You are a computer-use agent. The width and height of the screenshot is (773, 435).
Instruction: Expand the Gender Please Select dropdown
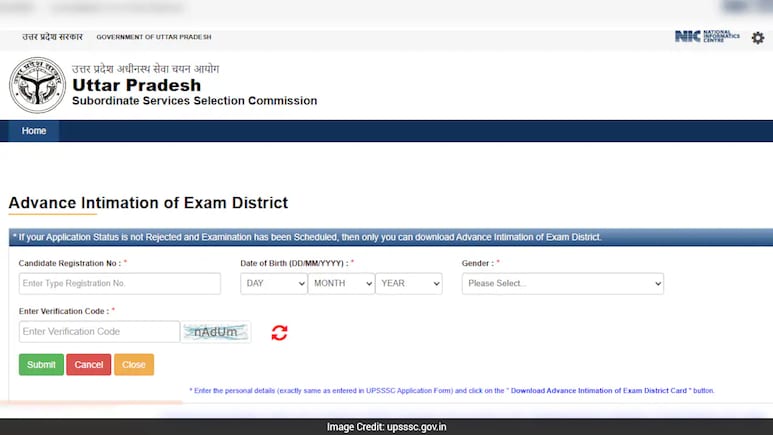pos(562,284)
